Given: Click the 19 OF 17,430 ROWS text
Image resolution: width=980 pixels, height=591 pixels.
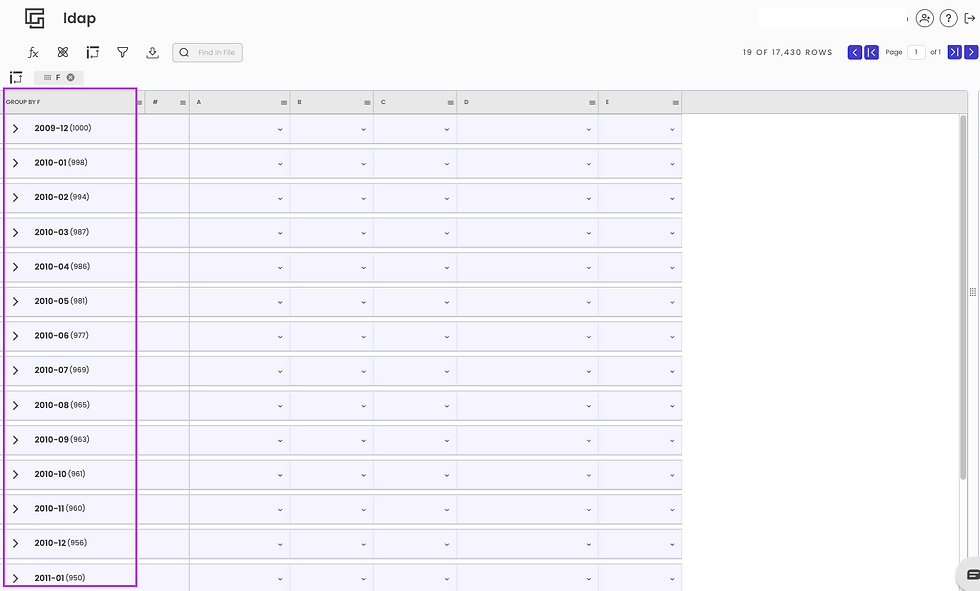Looking at the screenshot, I should tap(788, 52).
